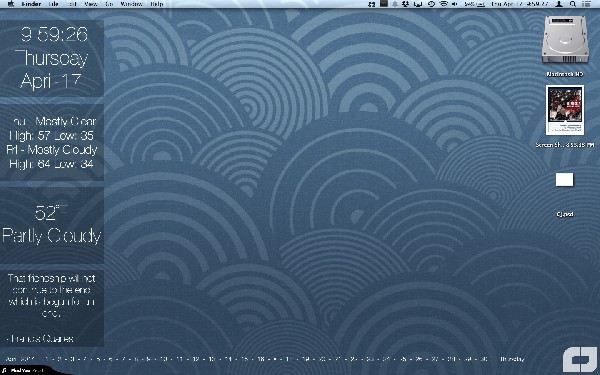Click the friendship quote text
This screenshot has width=600, height=375.
(51, 295)
